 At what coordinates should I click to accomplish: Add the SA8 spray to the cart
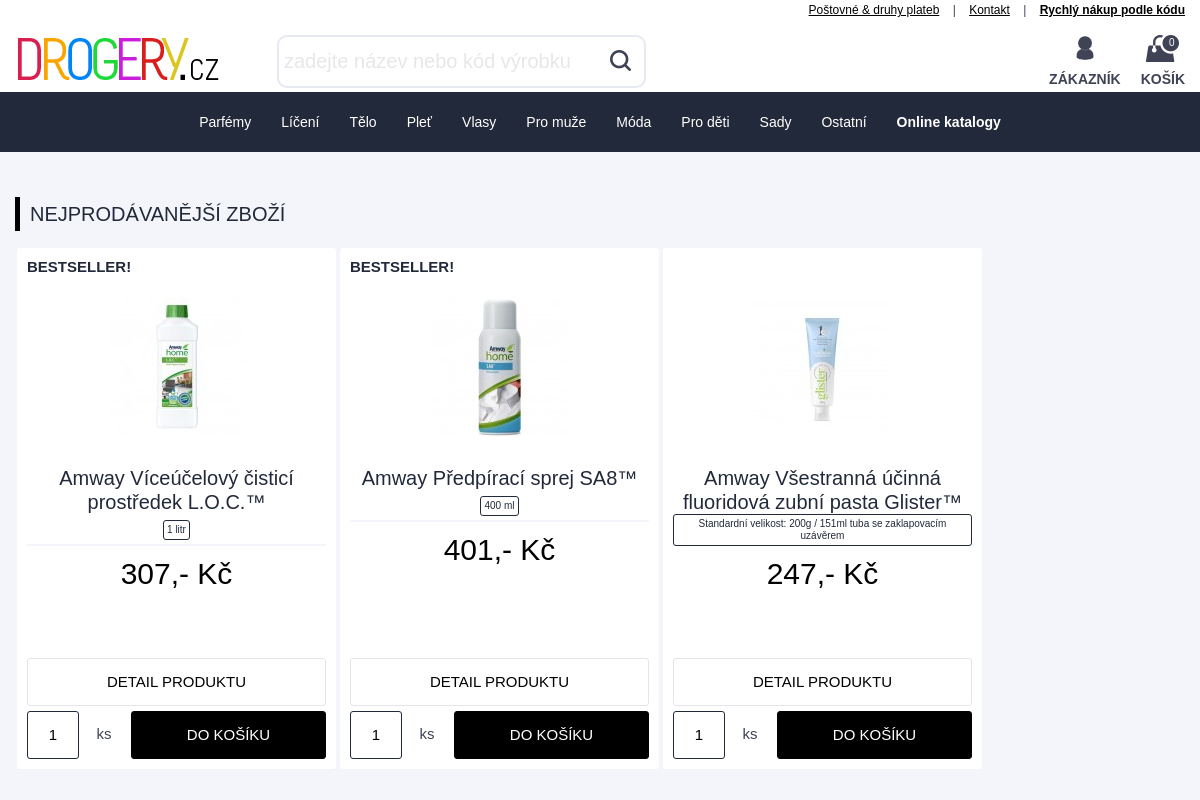click(x=551, y=735)
